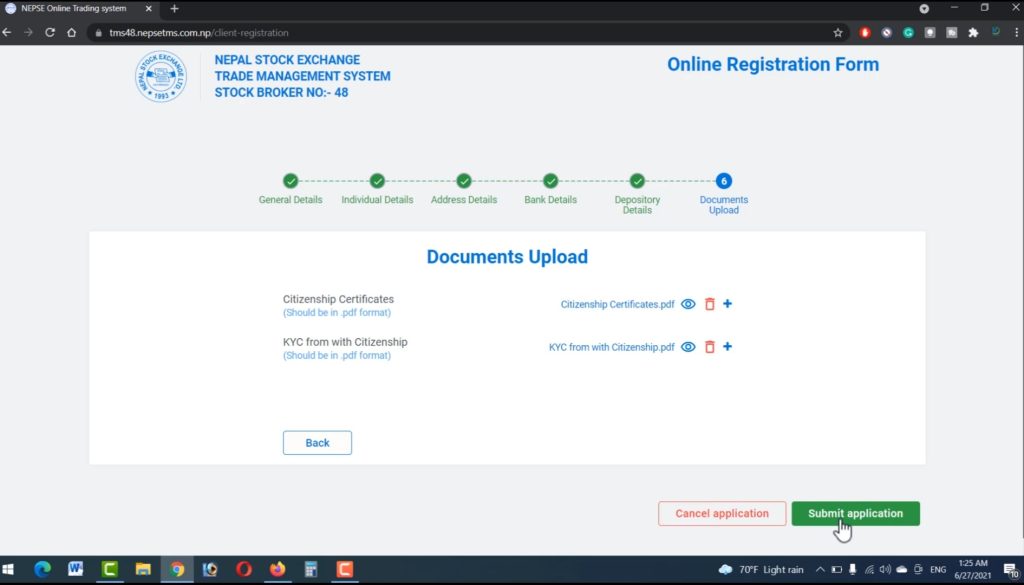Go to the Address Details step
This screenshot has width=1024, height=585.
click(464, 189)
